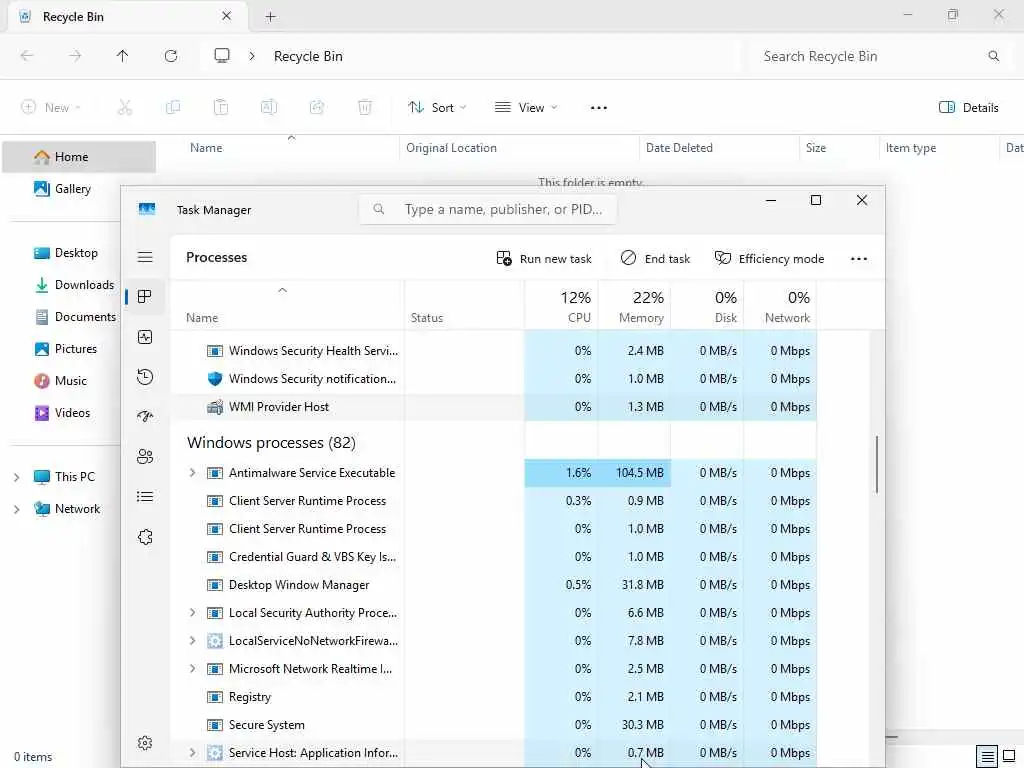Screen dimensions: 1024x768
Task: Click the Paste icon in Explorer toolbar
Action: [x=221, y=108]
